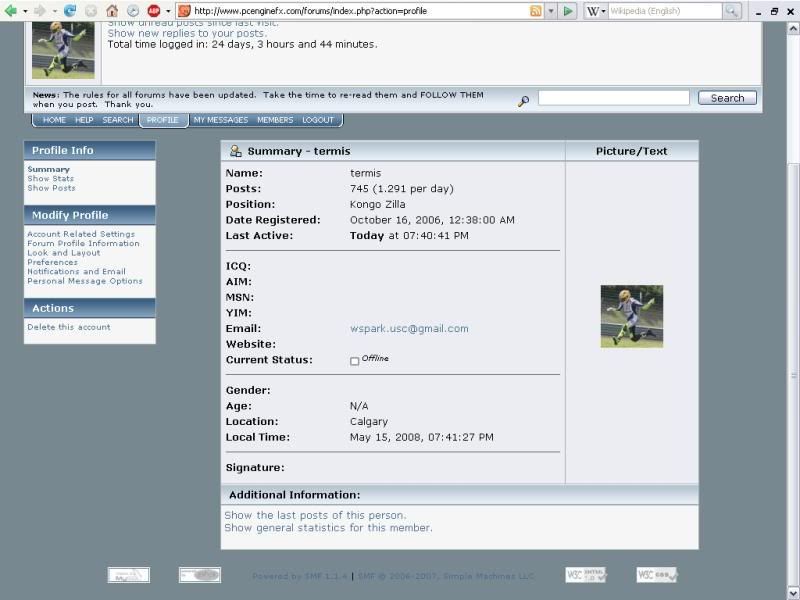800x600 pixels.
Task: Click Delete this account link
Action: point(69,327)
